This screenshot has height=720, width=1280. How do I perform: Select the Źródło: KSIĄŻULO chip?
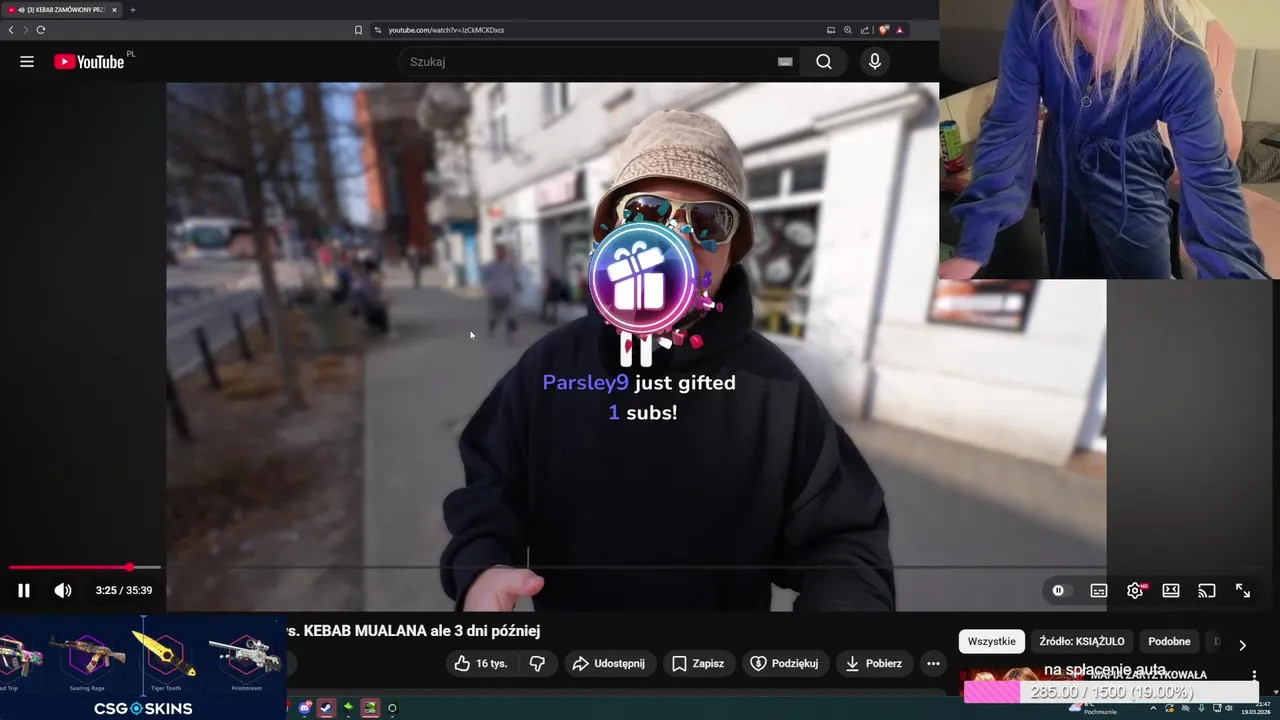[x=1082, y=641]
